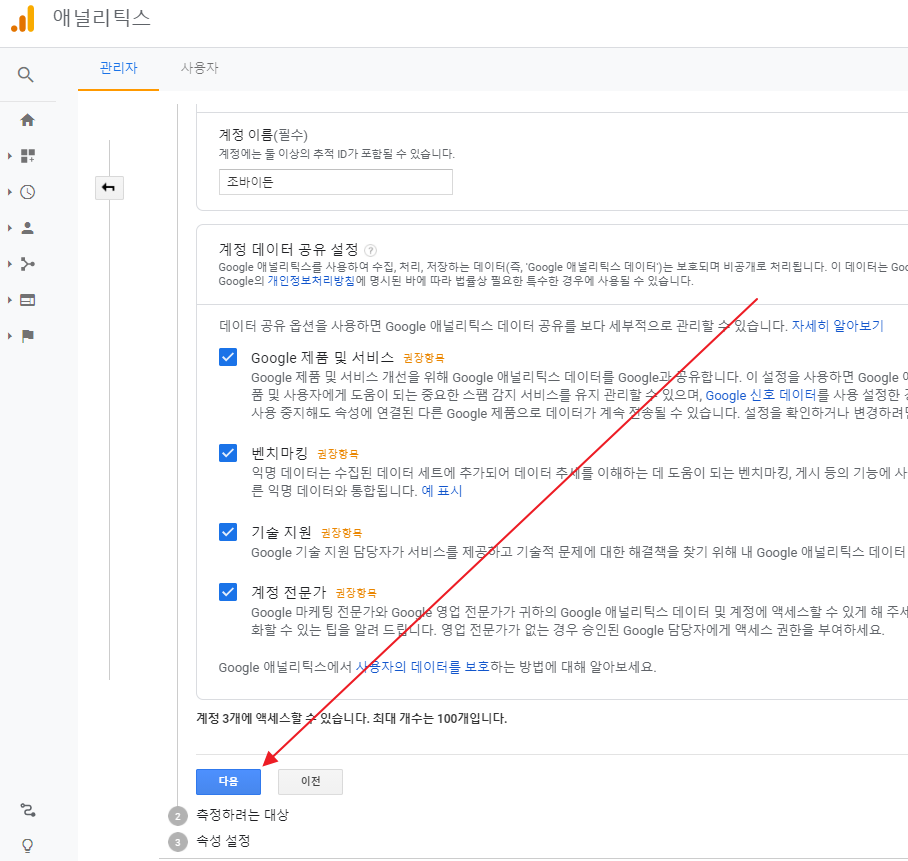The width and height of the screenshot is (908, 861).
Task: Switch to the 사용자 tab
Action: click(x=199, y=68)
